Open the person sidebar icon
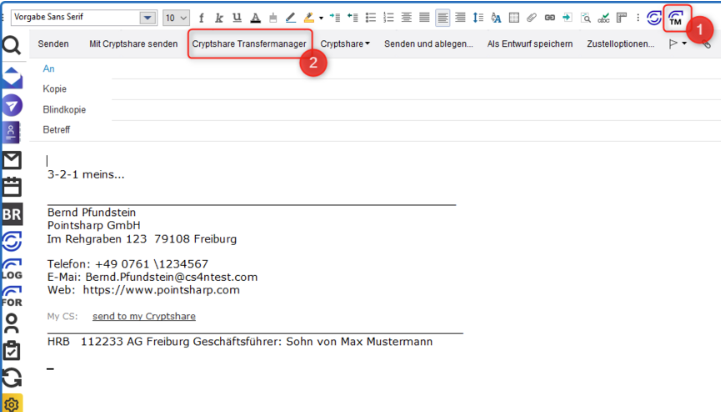Image resolution: width=721 pixels, height=412 pixels. point(12,323)
